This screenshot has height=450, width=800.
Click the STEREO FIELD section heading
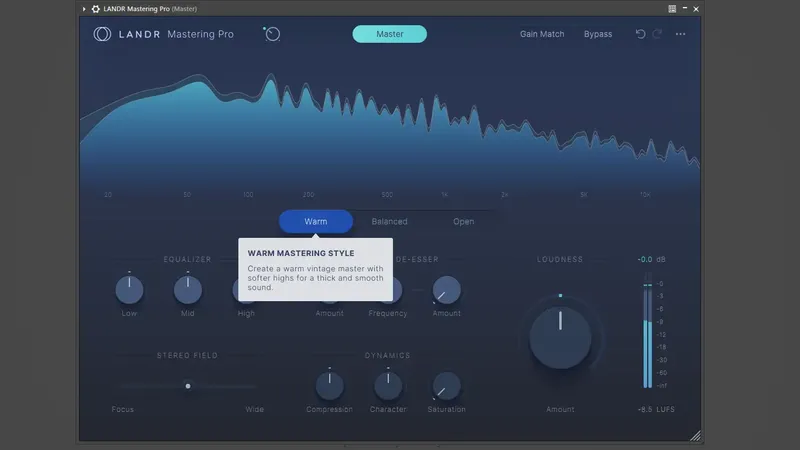coord(187,355)
